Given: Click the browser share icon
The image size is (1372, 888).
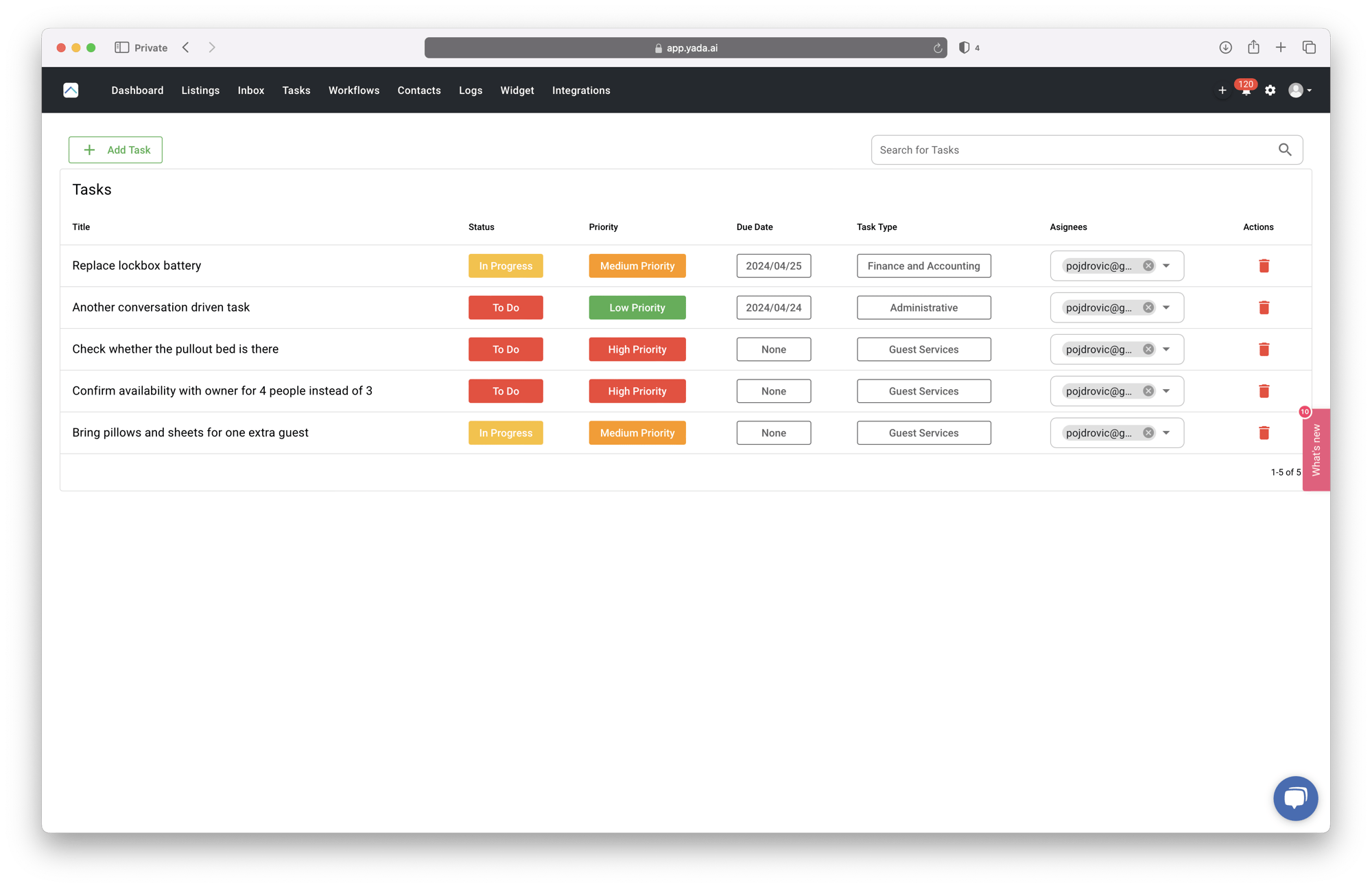Looking at the screenshot, I should pos(1253,47).
